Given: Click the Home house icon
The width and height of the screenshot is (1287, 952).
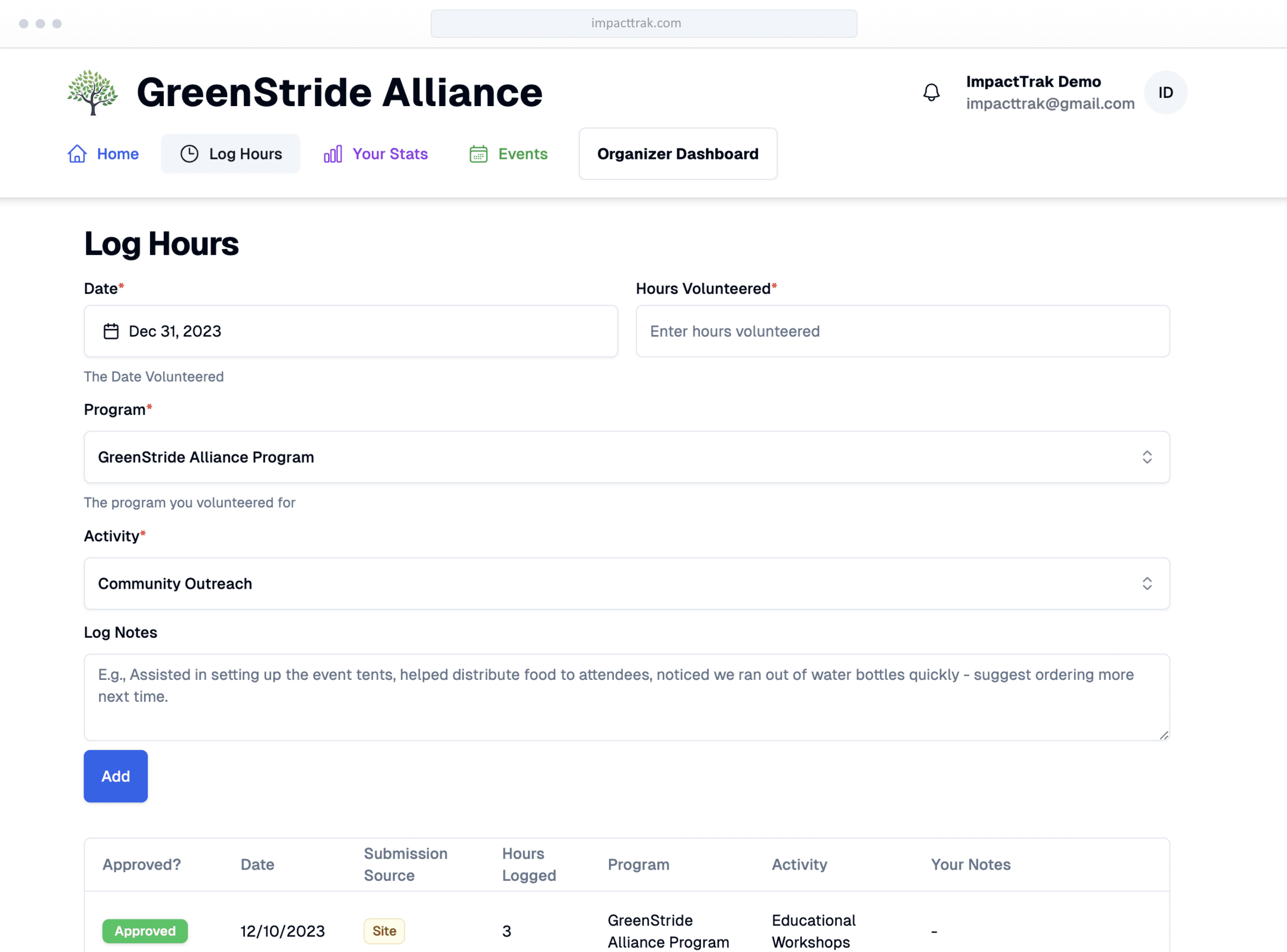Looking at the screenshot, I should point(77,154).
